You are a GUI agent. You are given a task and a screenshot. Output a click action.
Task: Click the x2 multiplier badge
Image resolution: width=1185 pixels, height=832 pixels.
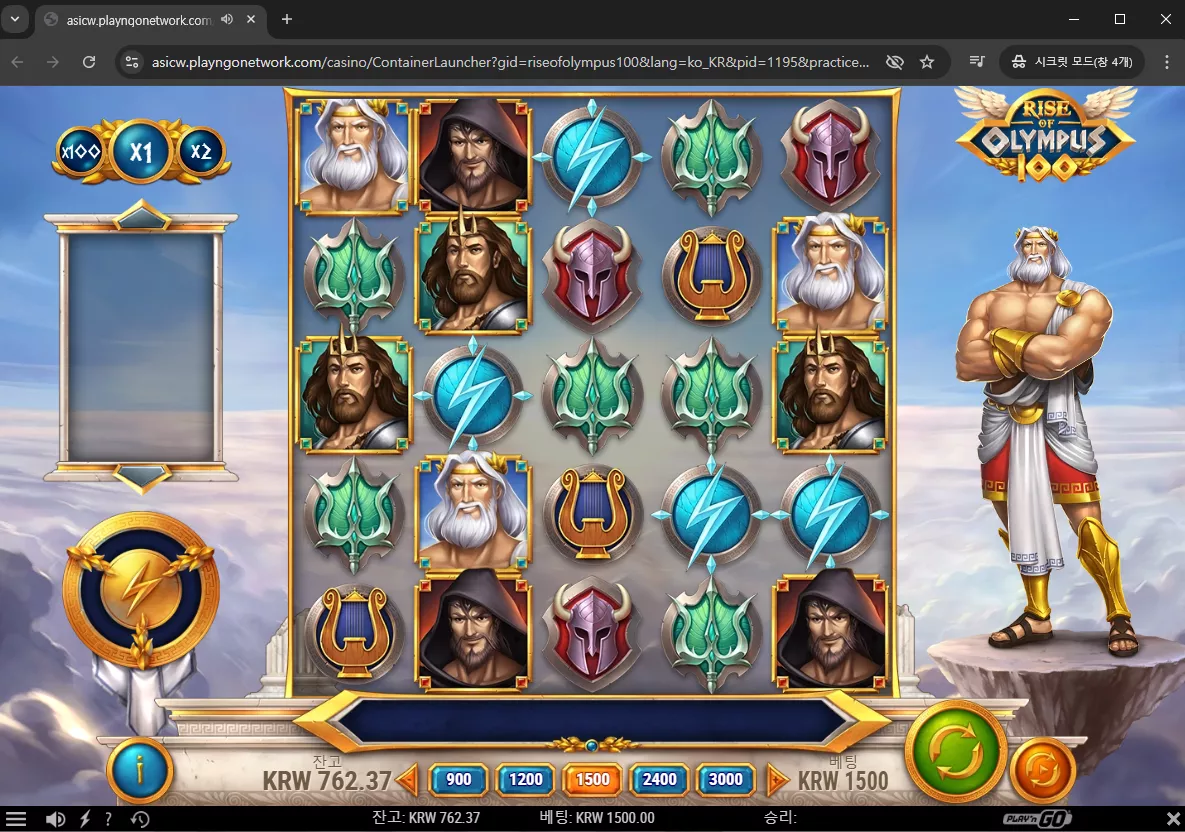pos(201,152)
